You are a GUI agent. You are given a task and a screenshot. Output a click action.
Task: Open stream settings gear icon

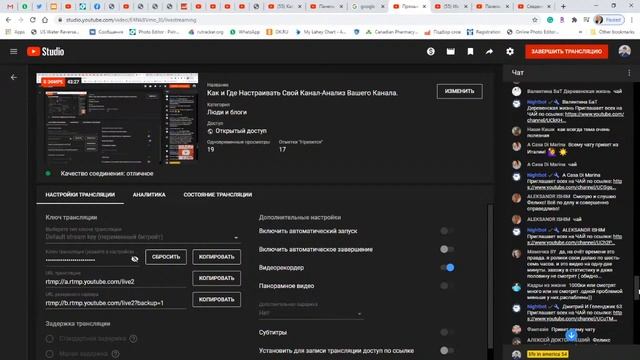[510, 51]
